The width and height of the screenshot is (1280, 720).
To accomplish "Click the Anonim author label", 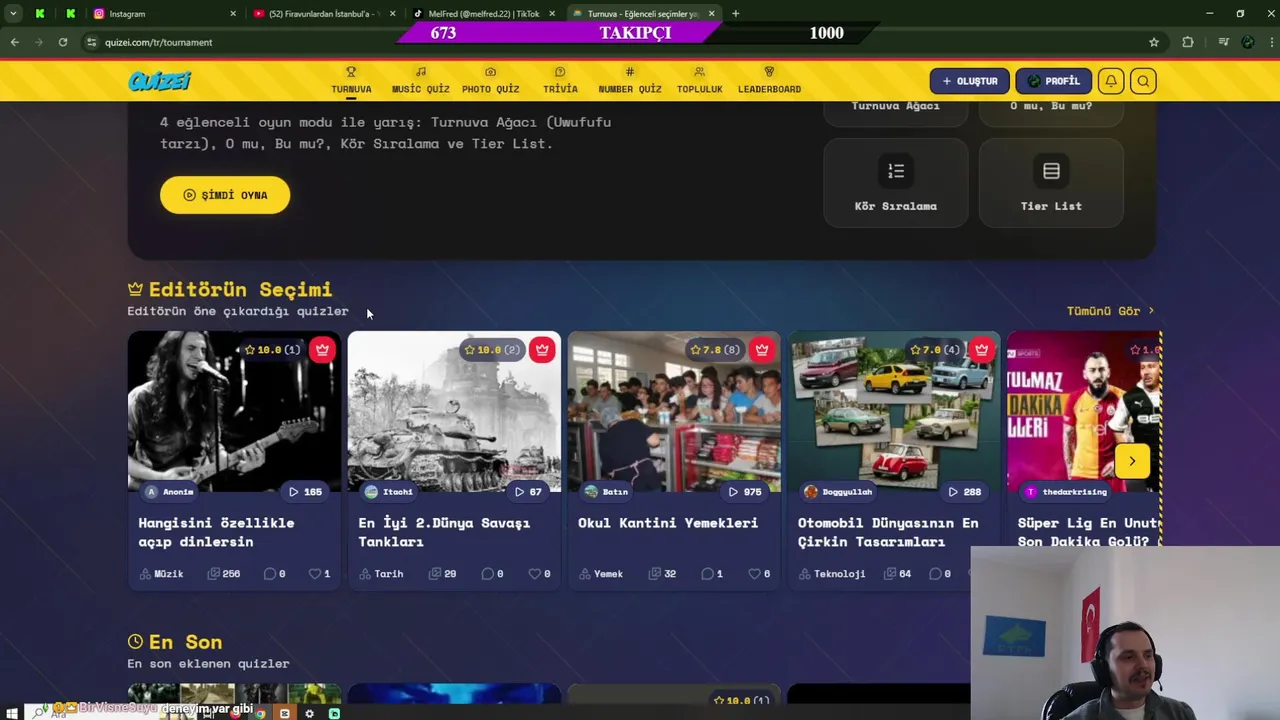I will [169, 492].
